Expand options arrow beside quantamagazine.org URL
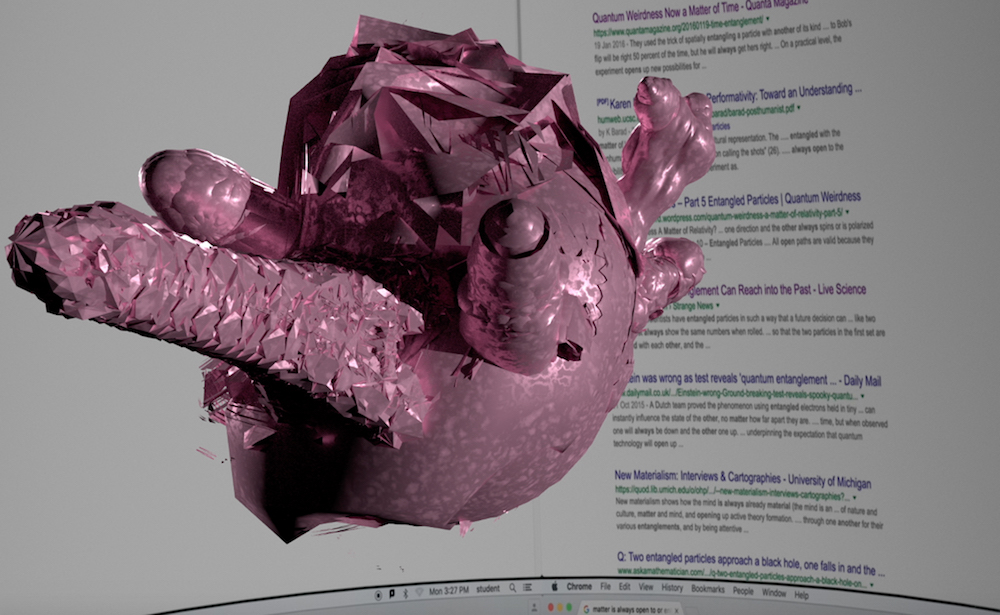Image resolution: width=1000 pixels, height=615 pixels. [x=768, y=20]
